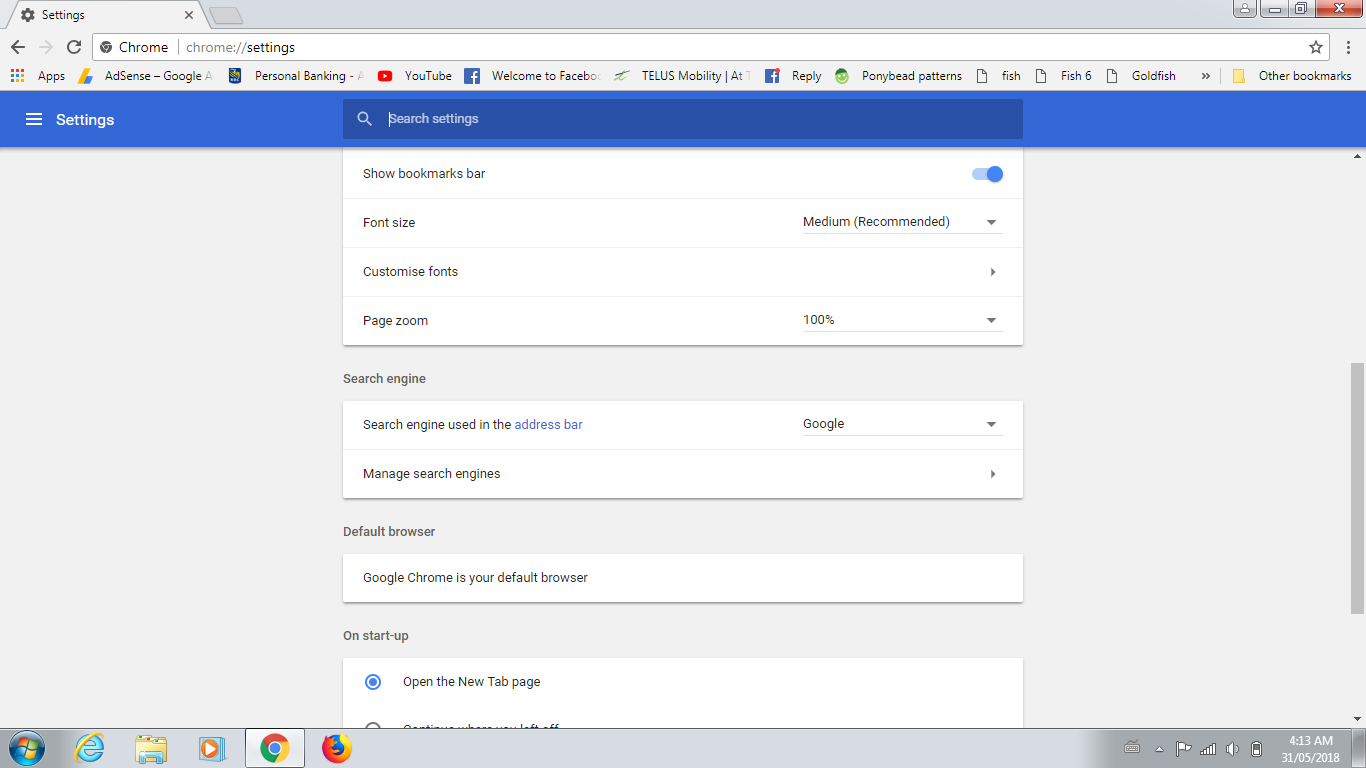
Task: Open network connections from the tray signal icon
Action: 1208,748
